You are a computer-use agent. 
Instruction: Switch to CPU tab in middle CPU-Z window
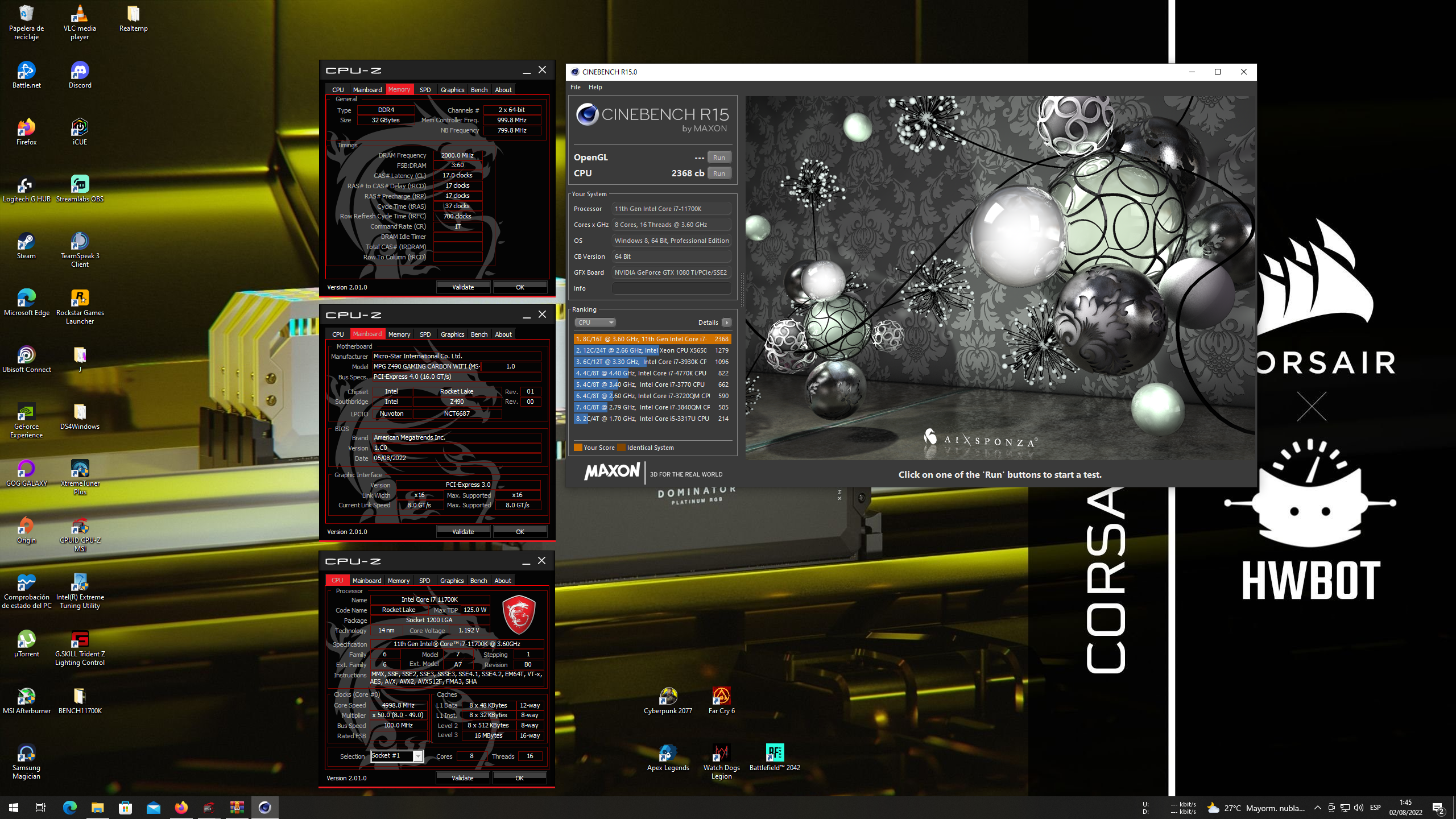pos(338,334)
